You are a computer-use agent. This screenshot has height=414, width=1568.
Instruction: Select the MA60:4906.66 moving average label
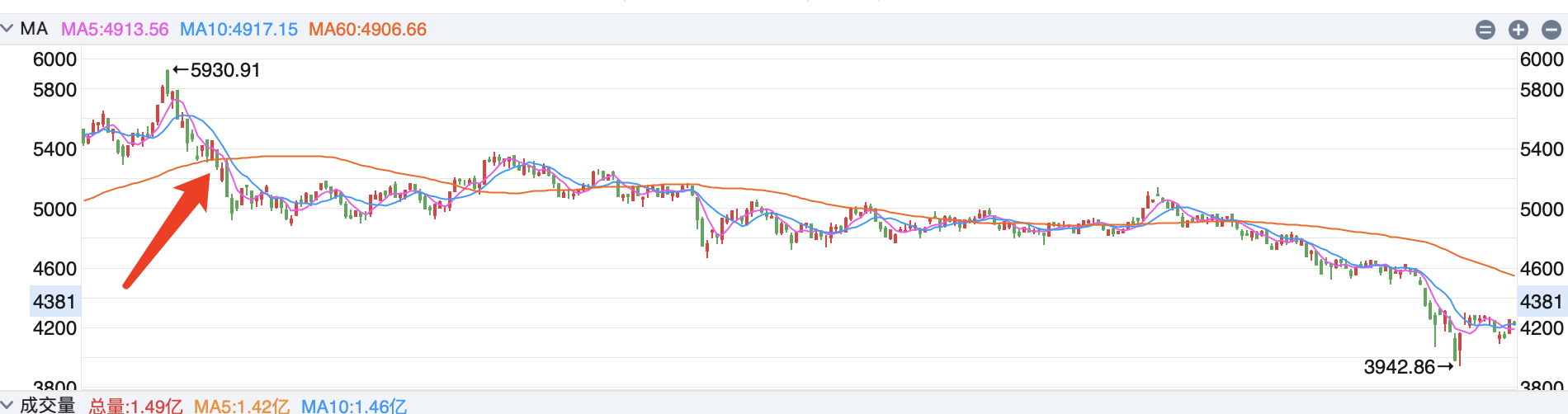pos(367,30)
